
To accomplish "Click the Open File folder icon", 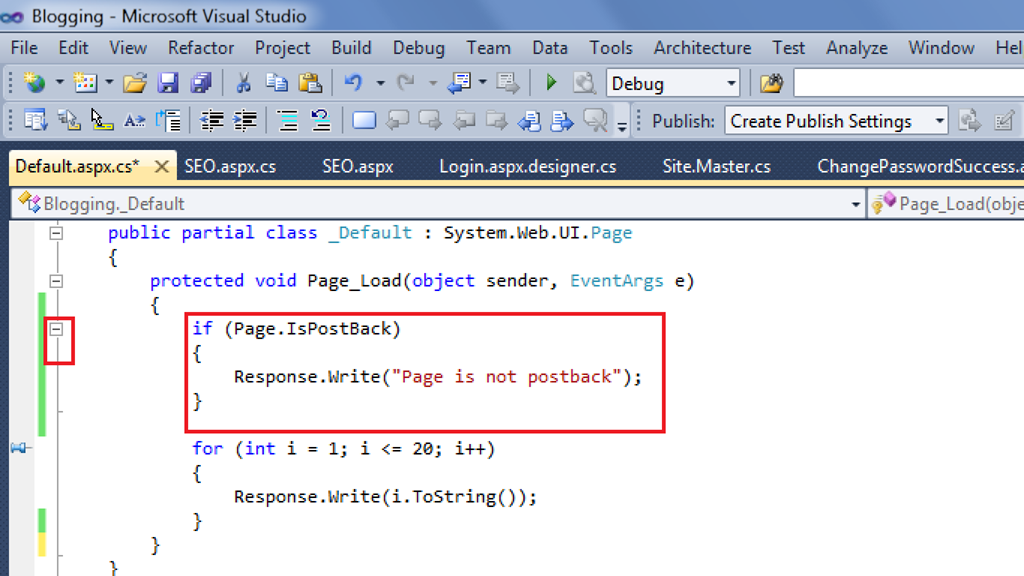I will click(135, 83).
